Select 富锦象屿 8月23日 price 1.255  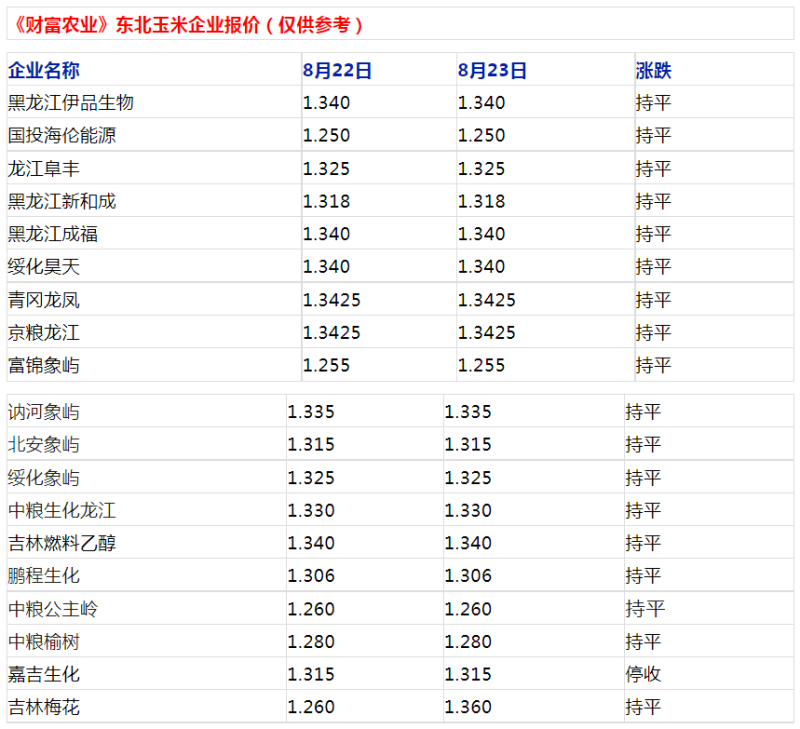(x=481, y=365)
